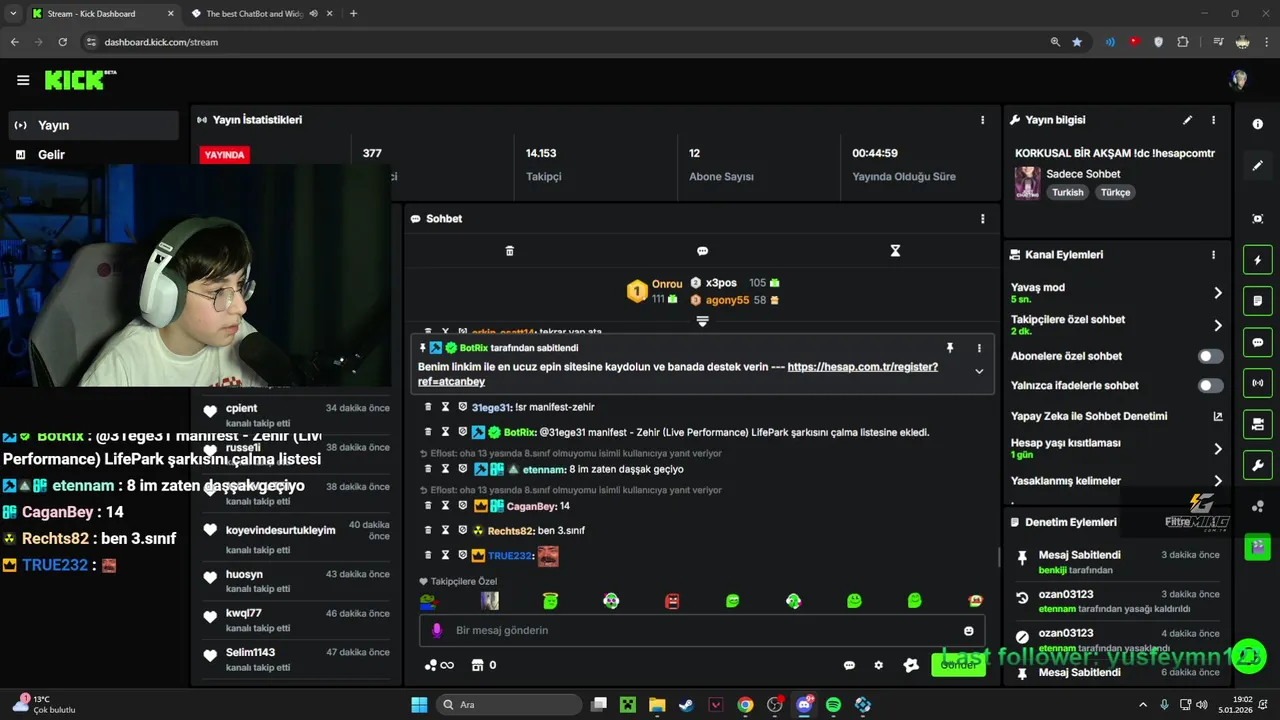The image size is (1280, 720).
Task: Switch to hourglass timeouts tab in Sohbet
Action: [x=895, y=251]
